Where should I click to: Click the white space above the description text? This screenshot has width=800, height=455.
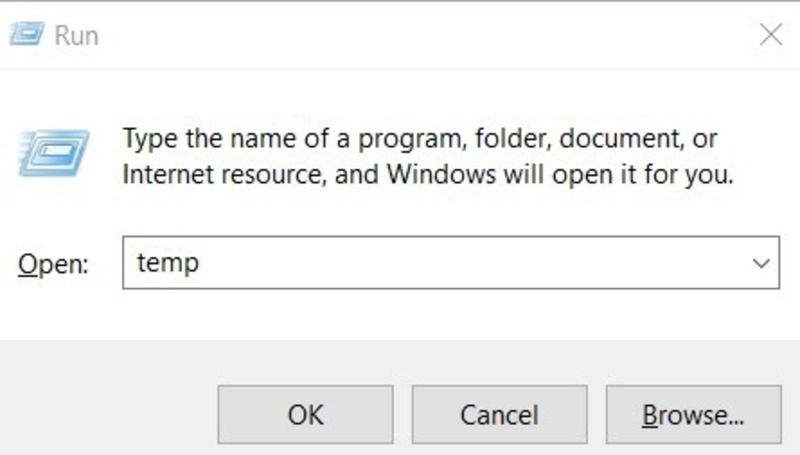400,97
